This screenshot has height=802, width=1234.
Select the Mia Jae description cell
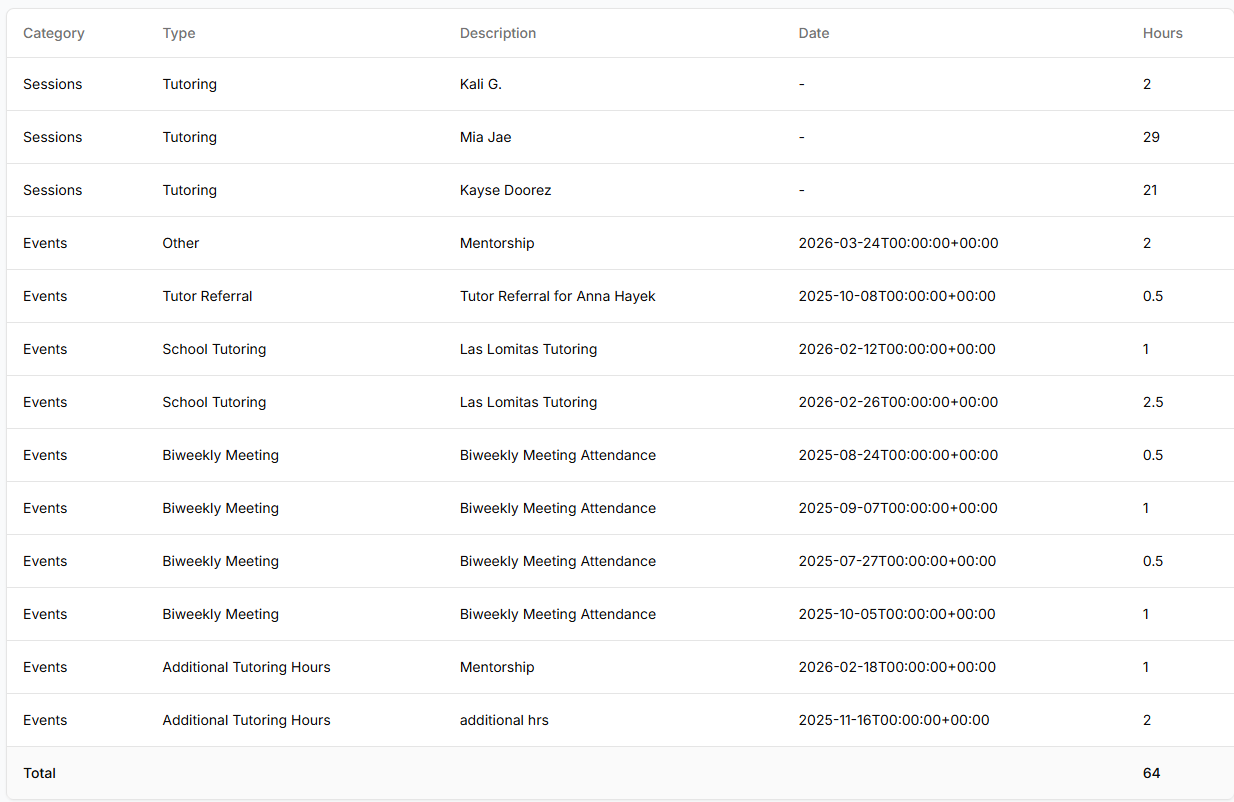(x=485, y=137)
